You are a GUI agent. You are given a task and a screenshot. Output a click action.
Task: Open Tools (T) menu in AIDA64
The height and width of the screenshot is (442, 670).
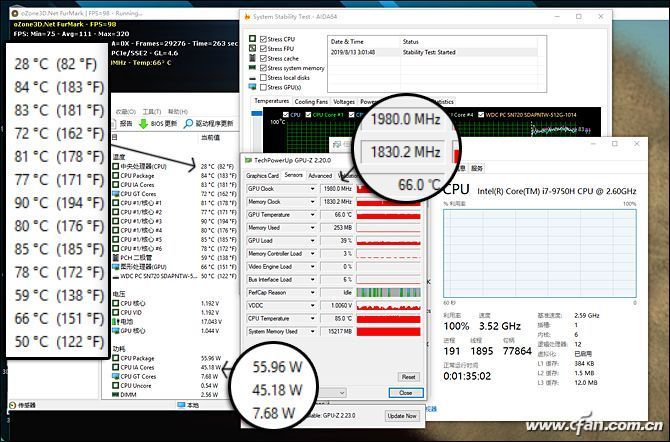(151, 112)
